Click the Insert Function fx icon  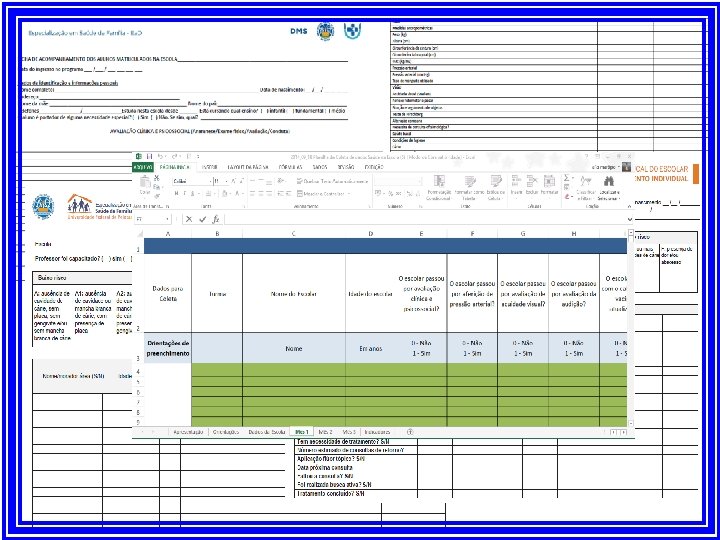[216, 219]
